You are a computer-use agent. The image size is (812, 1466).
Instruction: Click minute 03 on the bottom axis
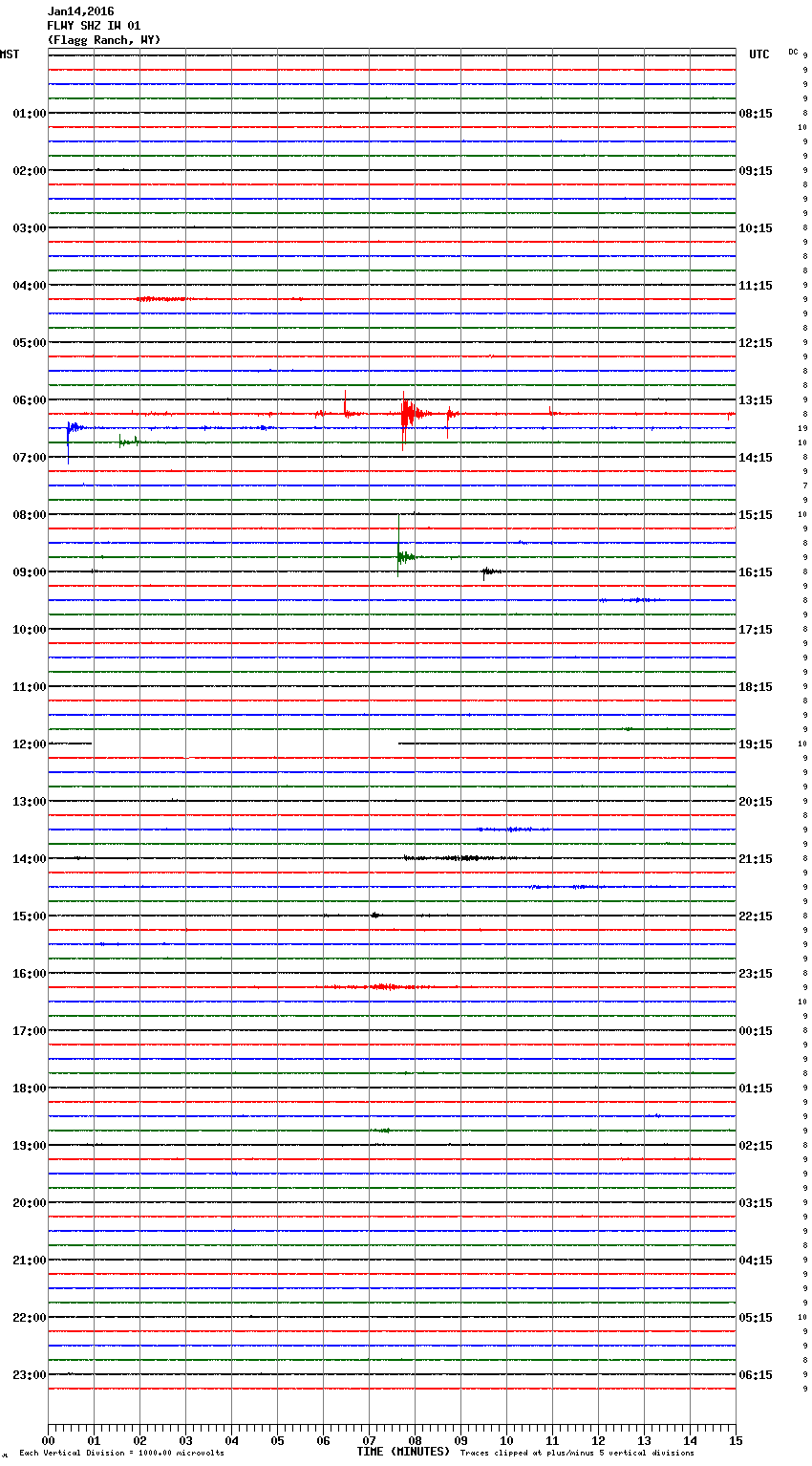(x=185, y=1440)
